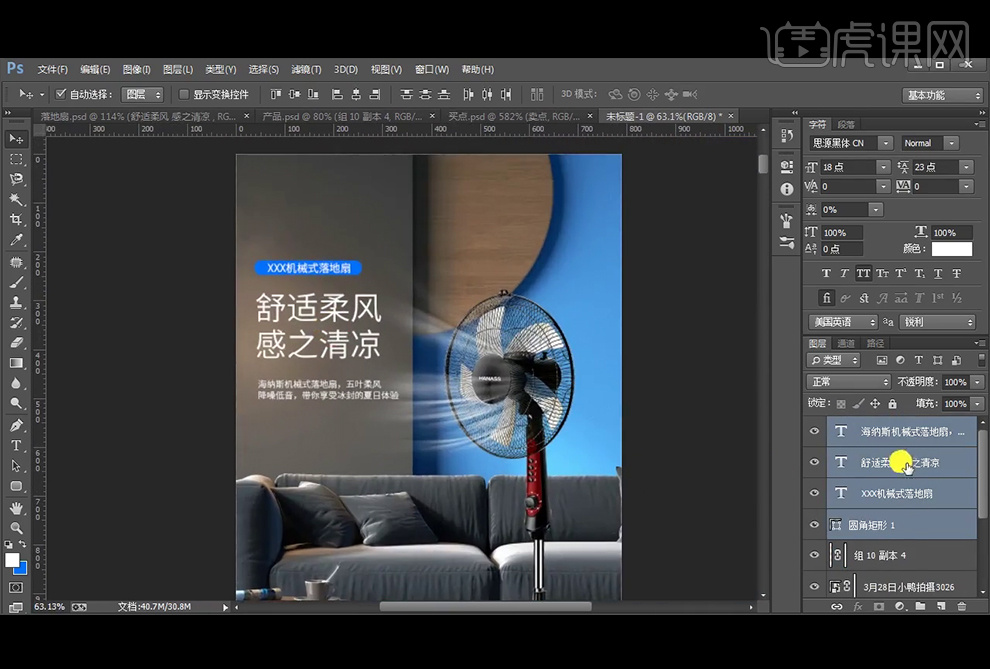The height and width of the screenshot is (669, 990).
Task: Click the Add layer mask icon
Action: 879,606
